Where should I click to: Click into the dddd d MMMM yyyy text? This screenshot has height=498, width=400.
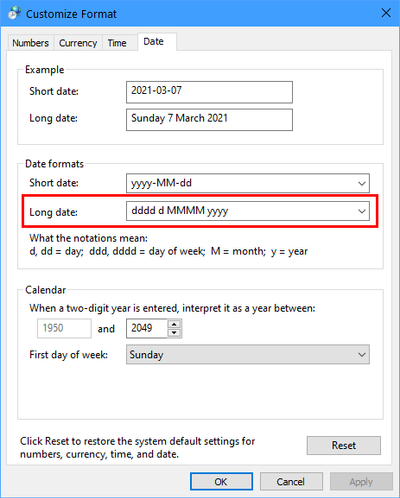[x=180, y=211]
